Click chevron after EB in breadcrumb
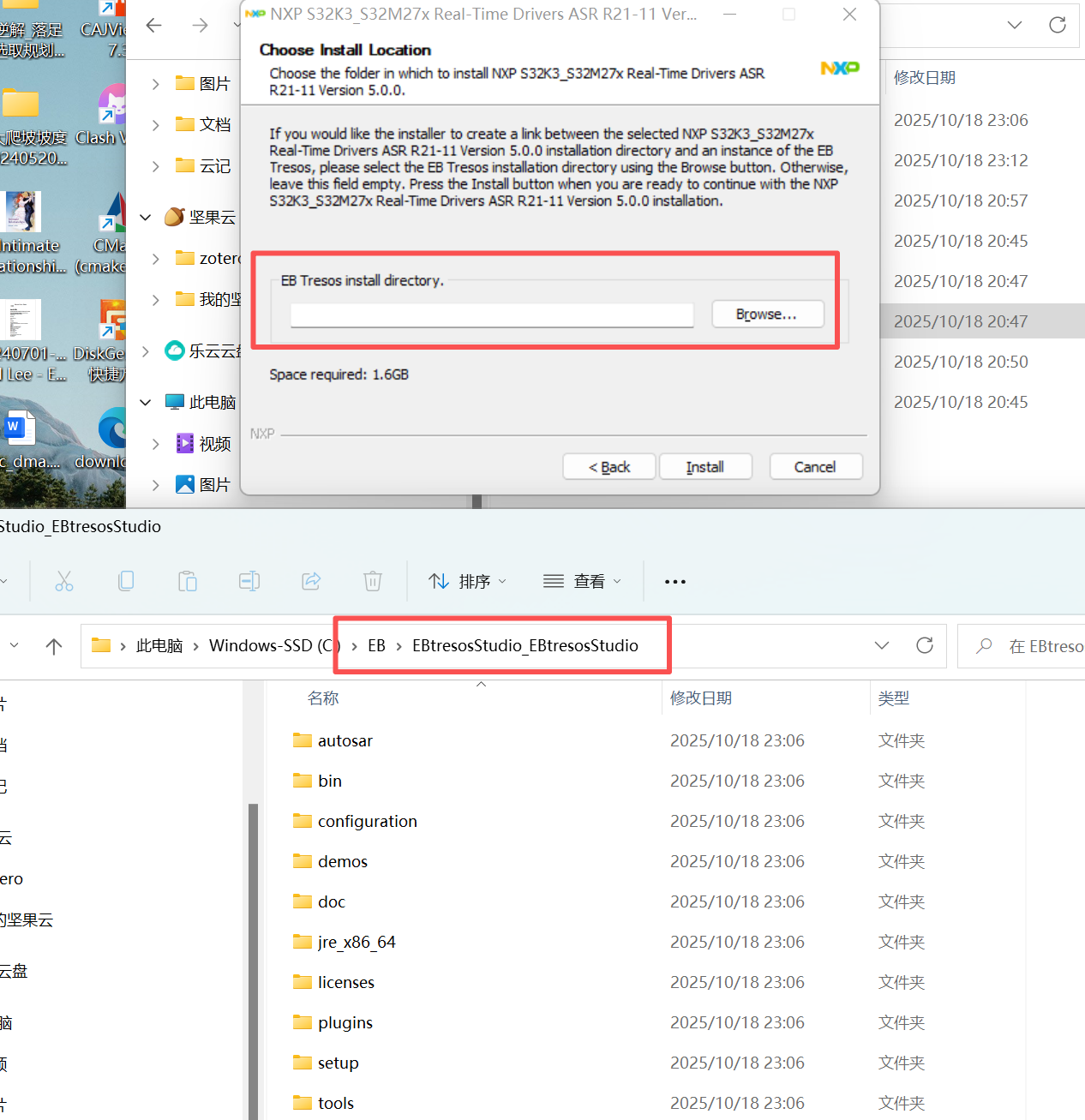1085x1120 pixels. tap(399, 646)
